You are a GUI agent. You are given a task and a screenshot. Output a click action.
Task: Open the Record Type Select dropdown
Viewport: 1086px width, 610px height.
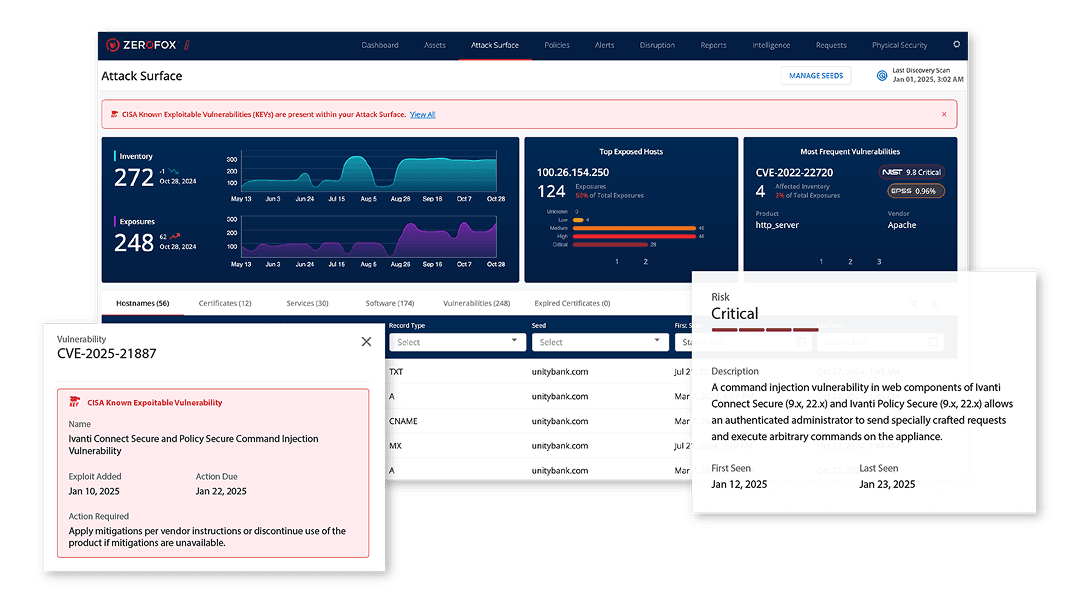457,342
